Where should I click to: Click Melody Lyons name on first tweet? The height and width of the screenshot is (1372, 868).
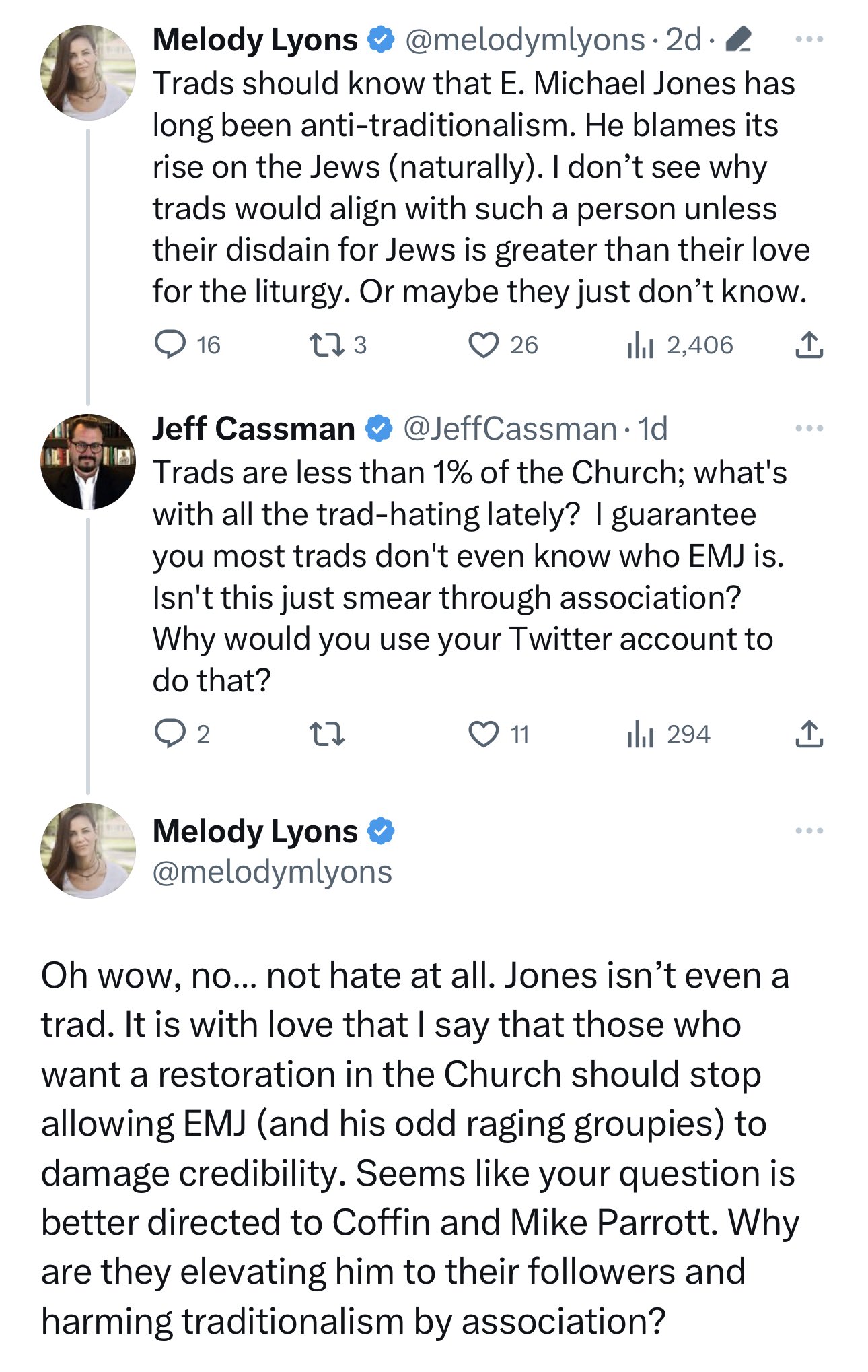(255, 40)
